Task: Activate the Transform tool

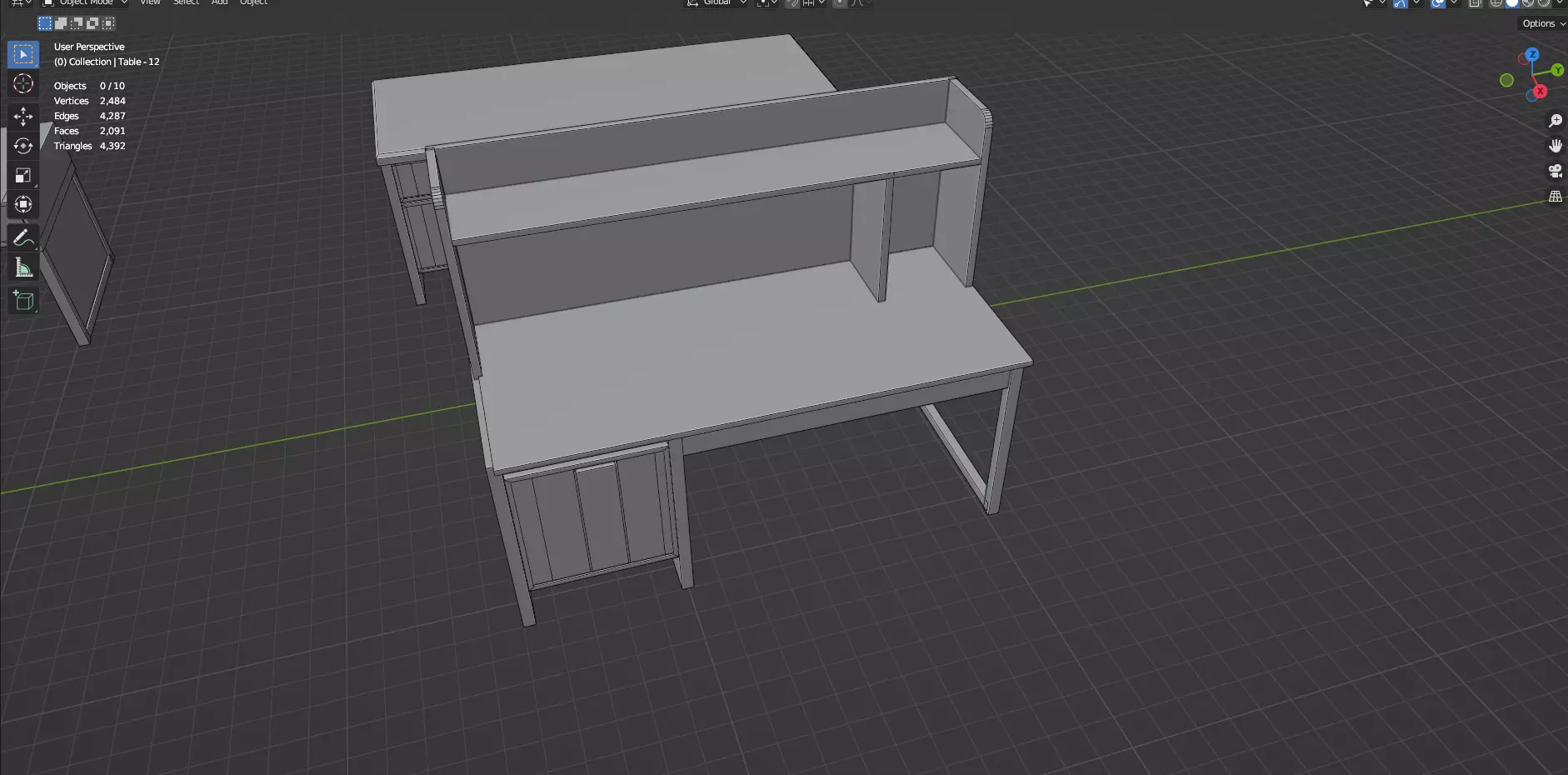Action: tap(23, 204)
